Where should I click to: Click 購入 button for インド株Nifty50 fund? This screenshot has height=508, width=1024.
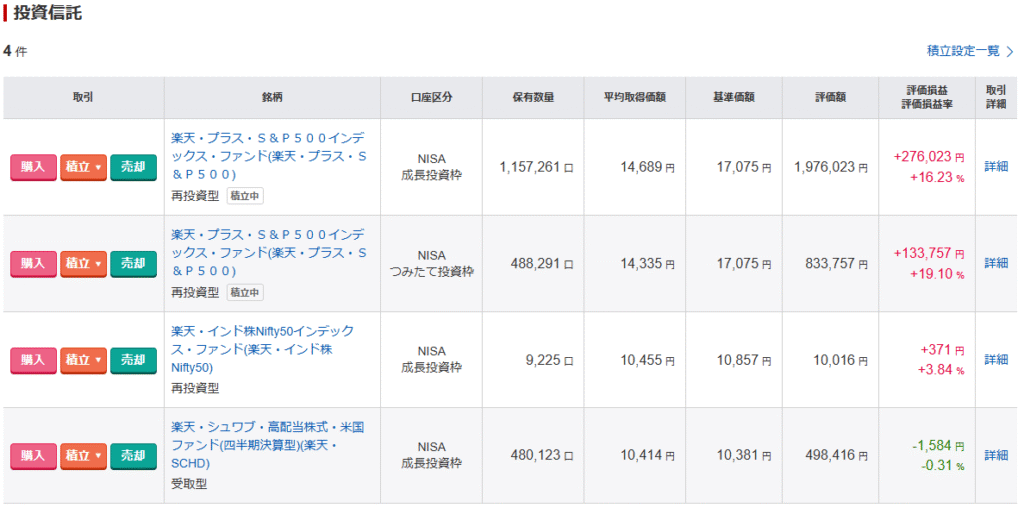33,360
